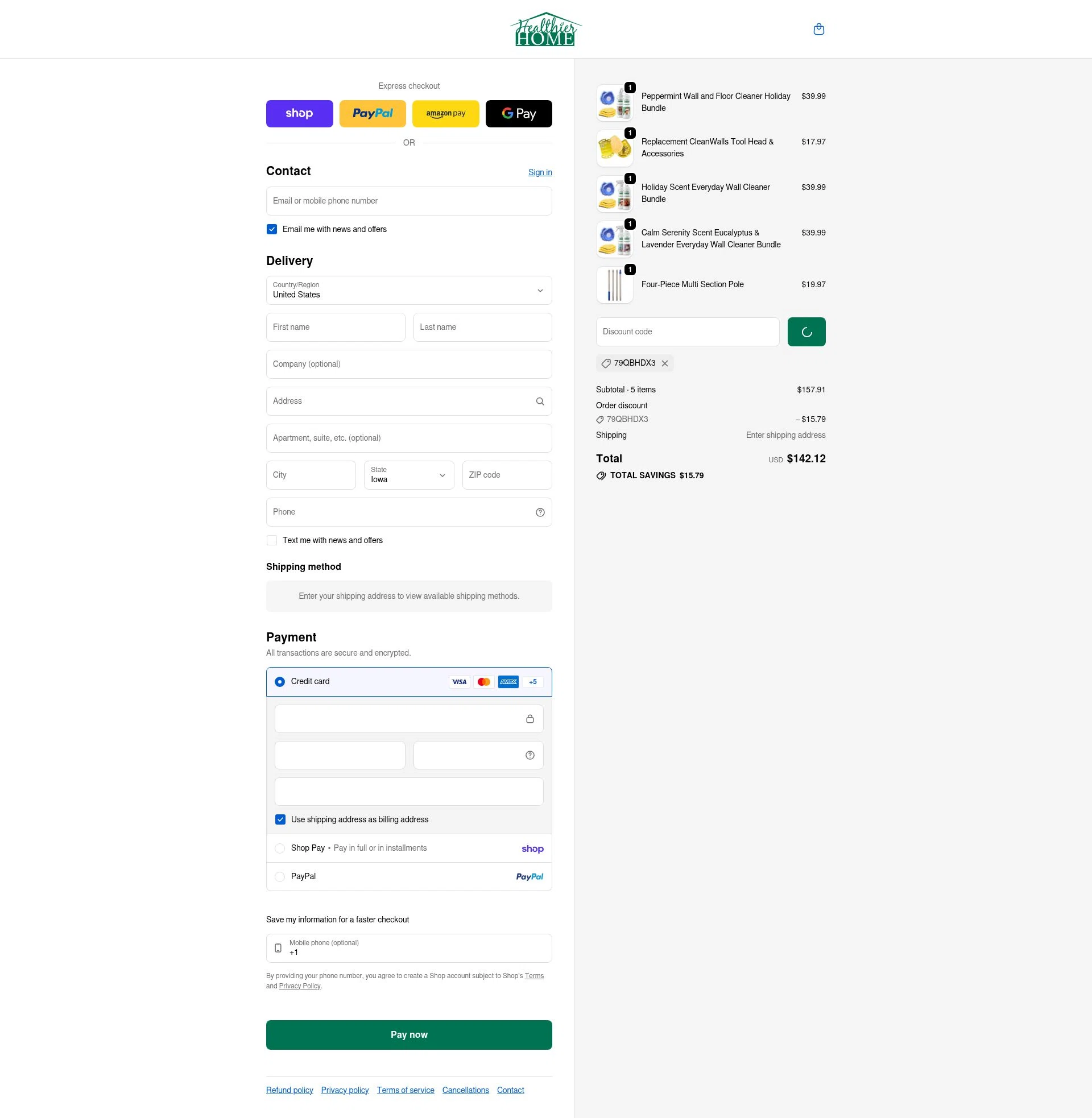The height and width of the screenshot is (1118, 1092).
Task: Click the Discount code input field
Action: (x=687, y=332)
